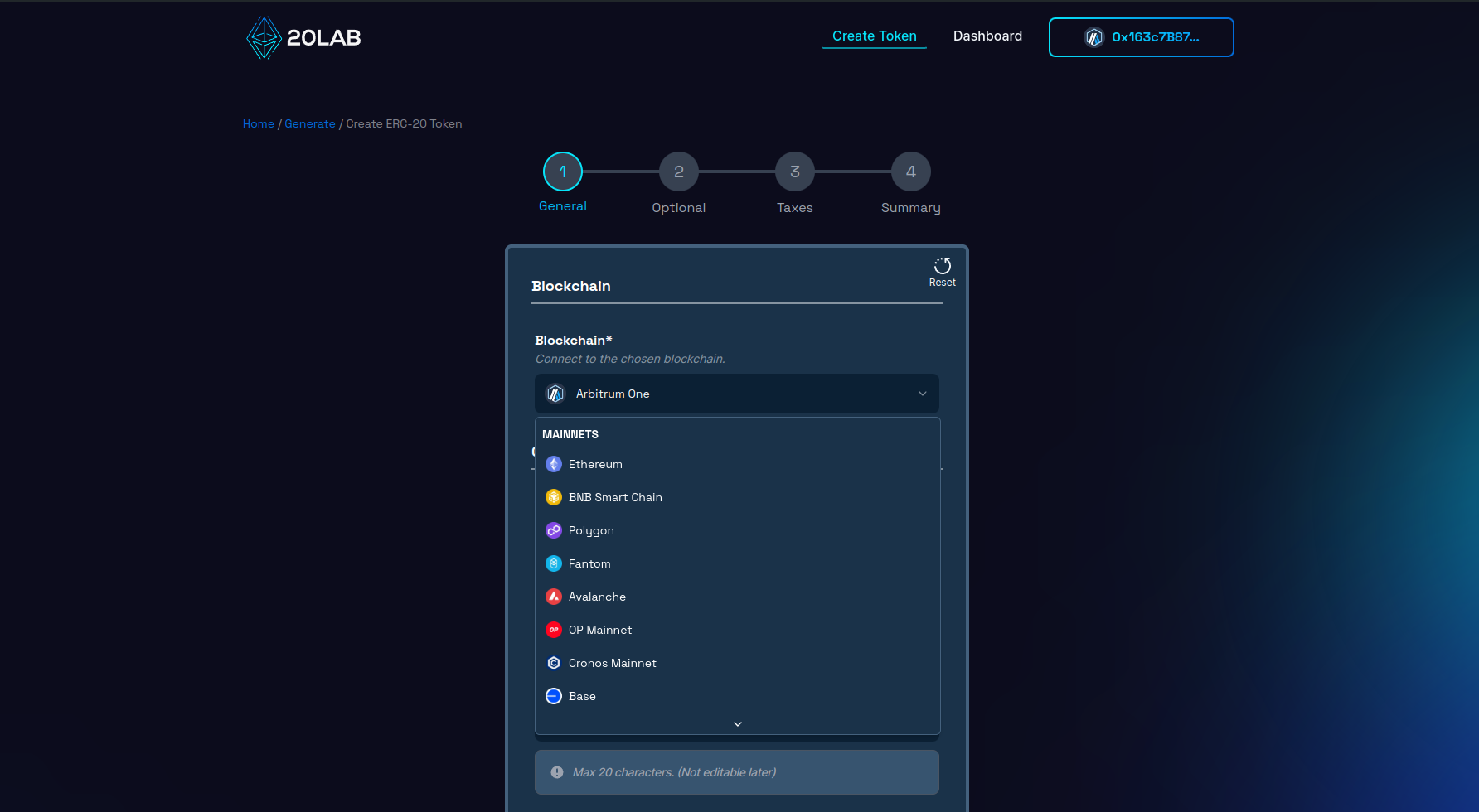Click the Base blue circle icon

554,696
